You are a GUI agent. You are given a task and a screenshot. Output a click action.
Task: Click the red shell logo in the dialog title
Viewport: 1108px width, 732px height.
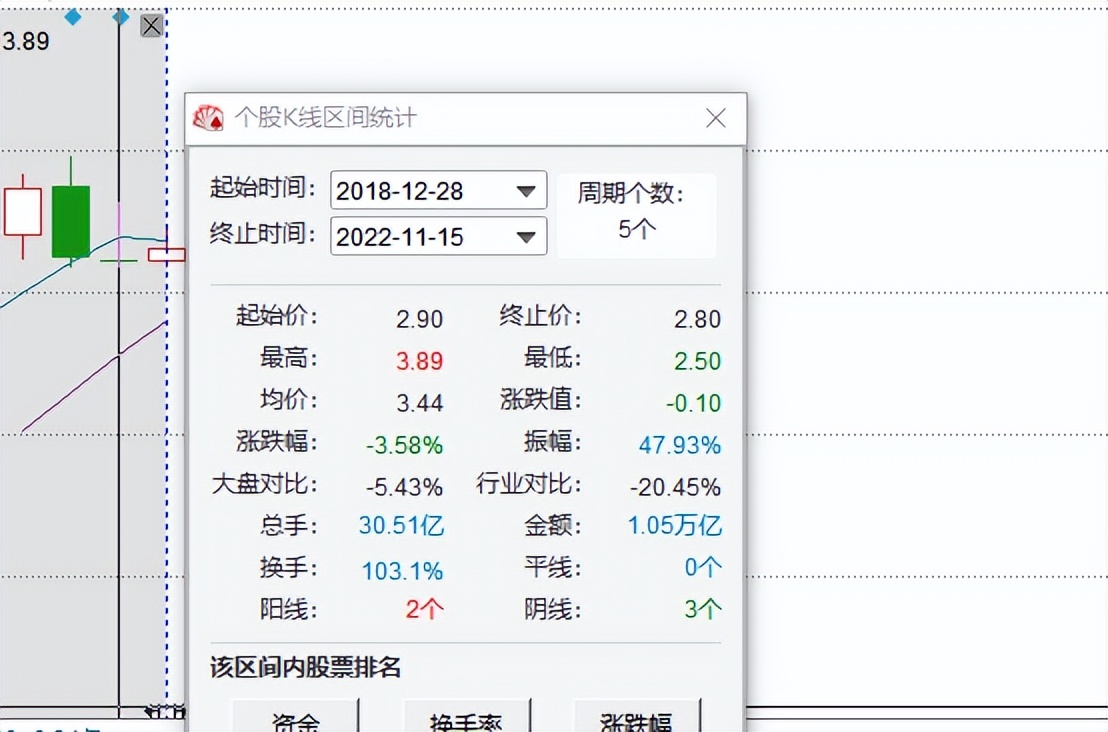pyautogui.click(x=210, y=117)
